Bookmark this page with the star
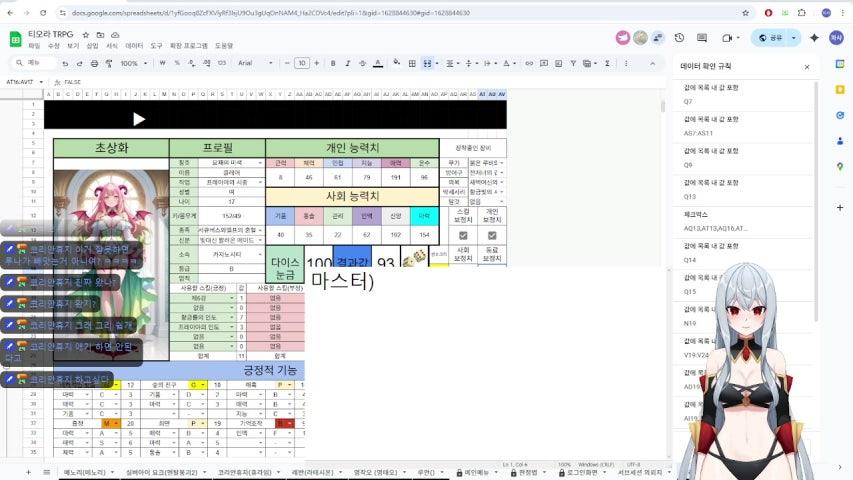 (745, 13)
